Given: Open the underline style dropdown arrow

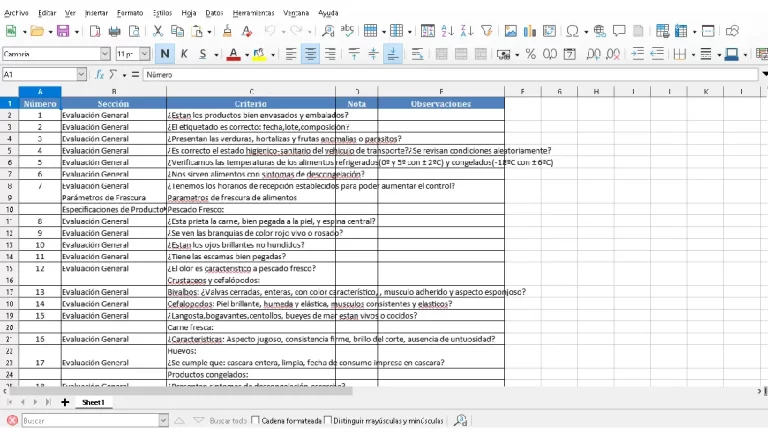Looking at the screenshot, I should pyautogui.click(x=216, y=54).
